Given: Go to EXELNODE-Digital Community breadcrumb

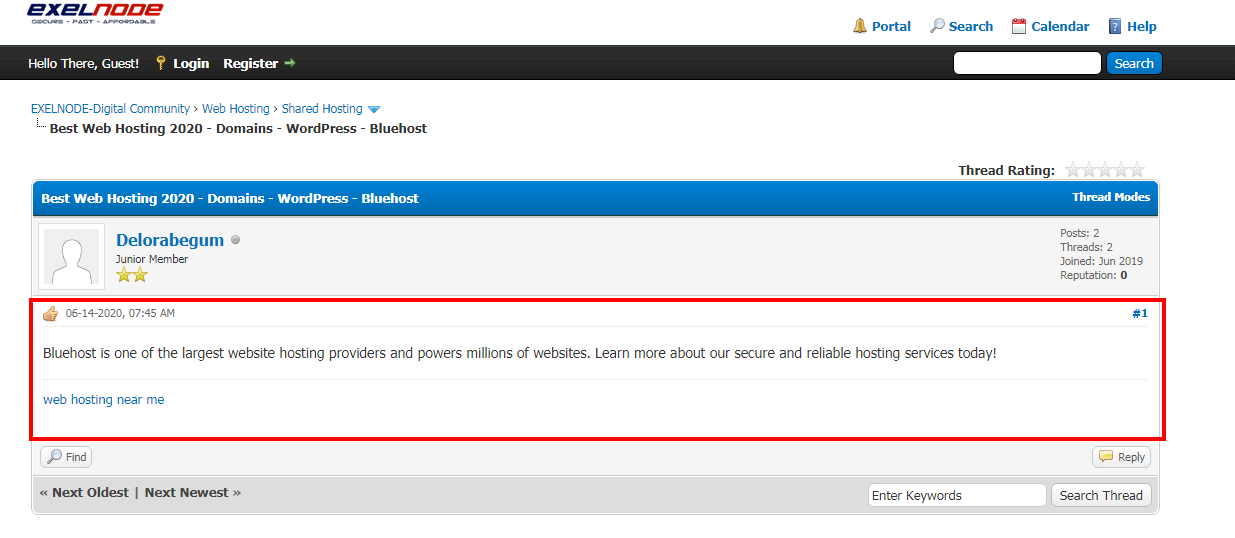Looking at the screenshot, I should point(110,108).
